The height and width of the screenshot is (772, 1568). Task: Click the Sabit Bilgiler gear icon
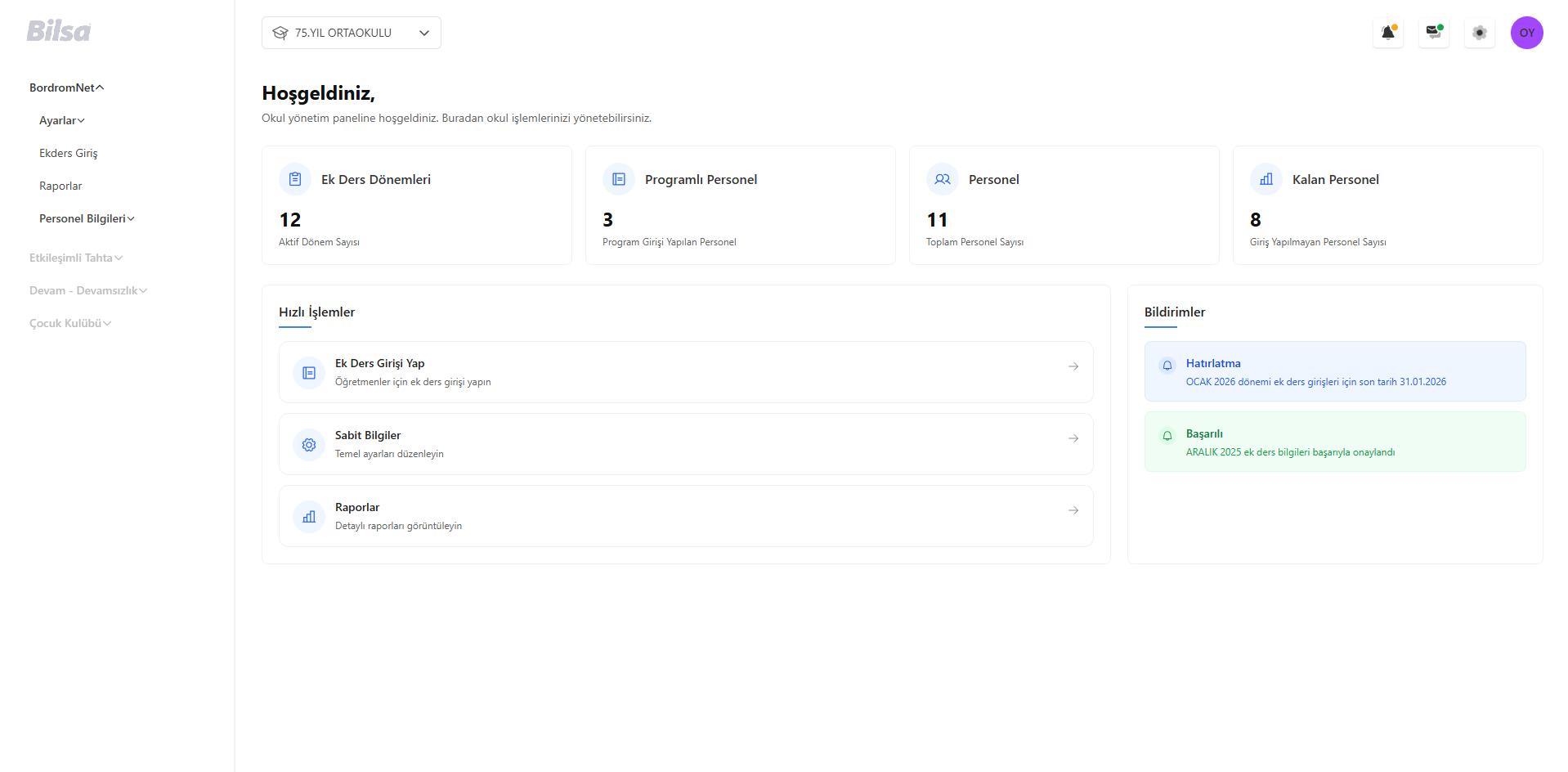click(x=309, y=445)
